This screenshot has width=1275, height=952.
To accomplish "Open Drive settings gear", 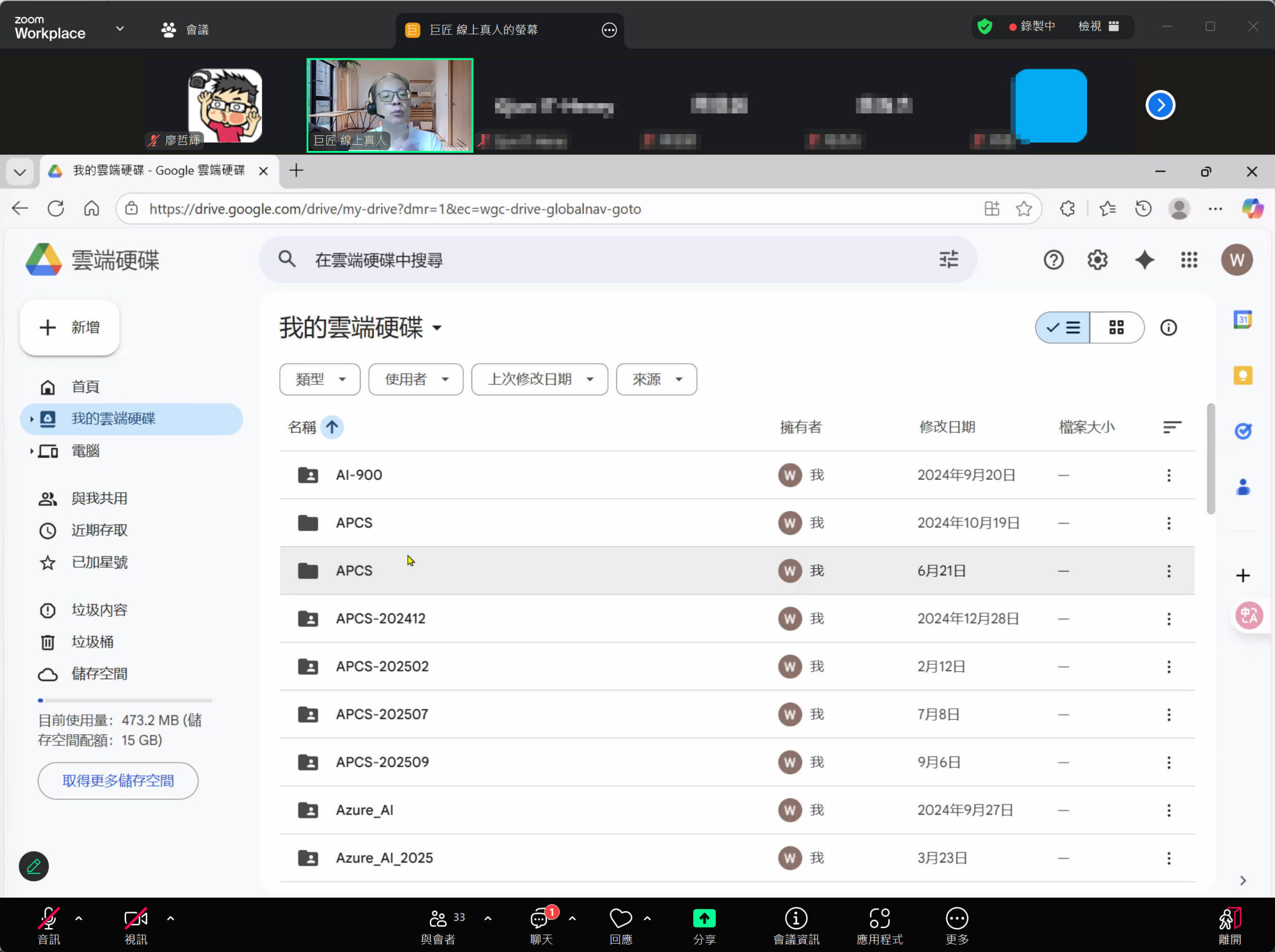I will 1097,260.
